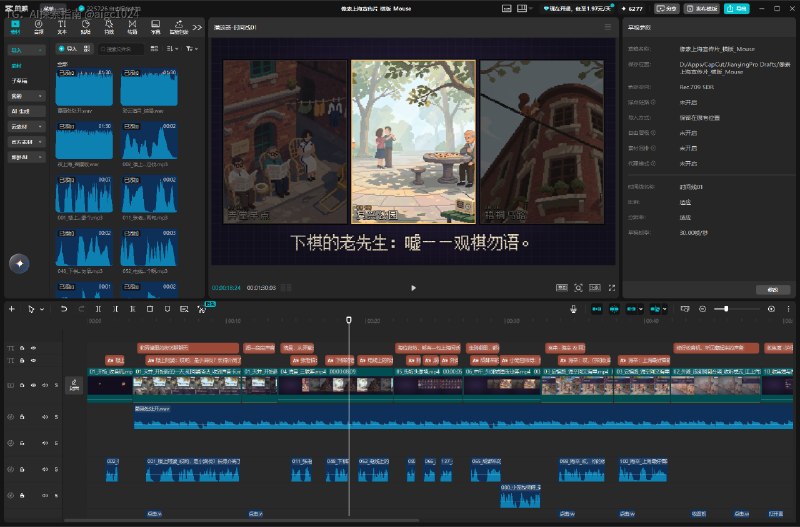This screenshot has width=800, height=527.
Task: Open the selection tool mode dropdown arrow
Action: click(x=42, y=309)
